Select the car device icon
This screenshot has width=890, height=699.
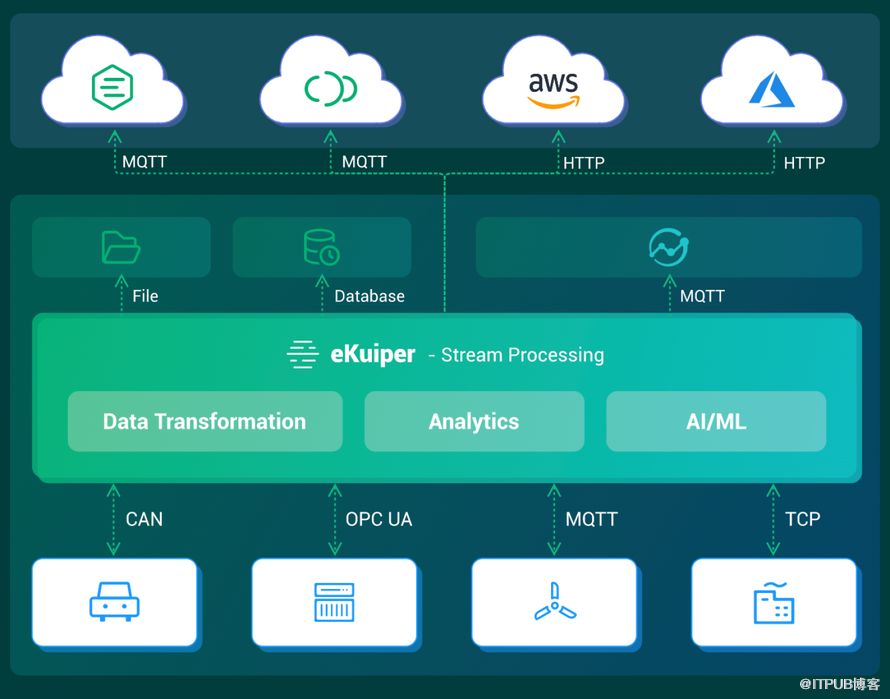(x=114, y=601)
